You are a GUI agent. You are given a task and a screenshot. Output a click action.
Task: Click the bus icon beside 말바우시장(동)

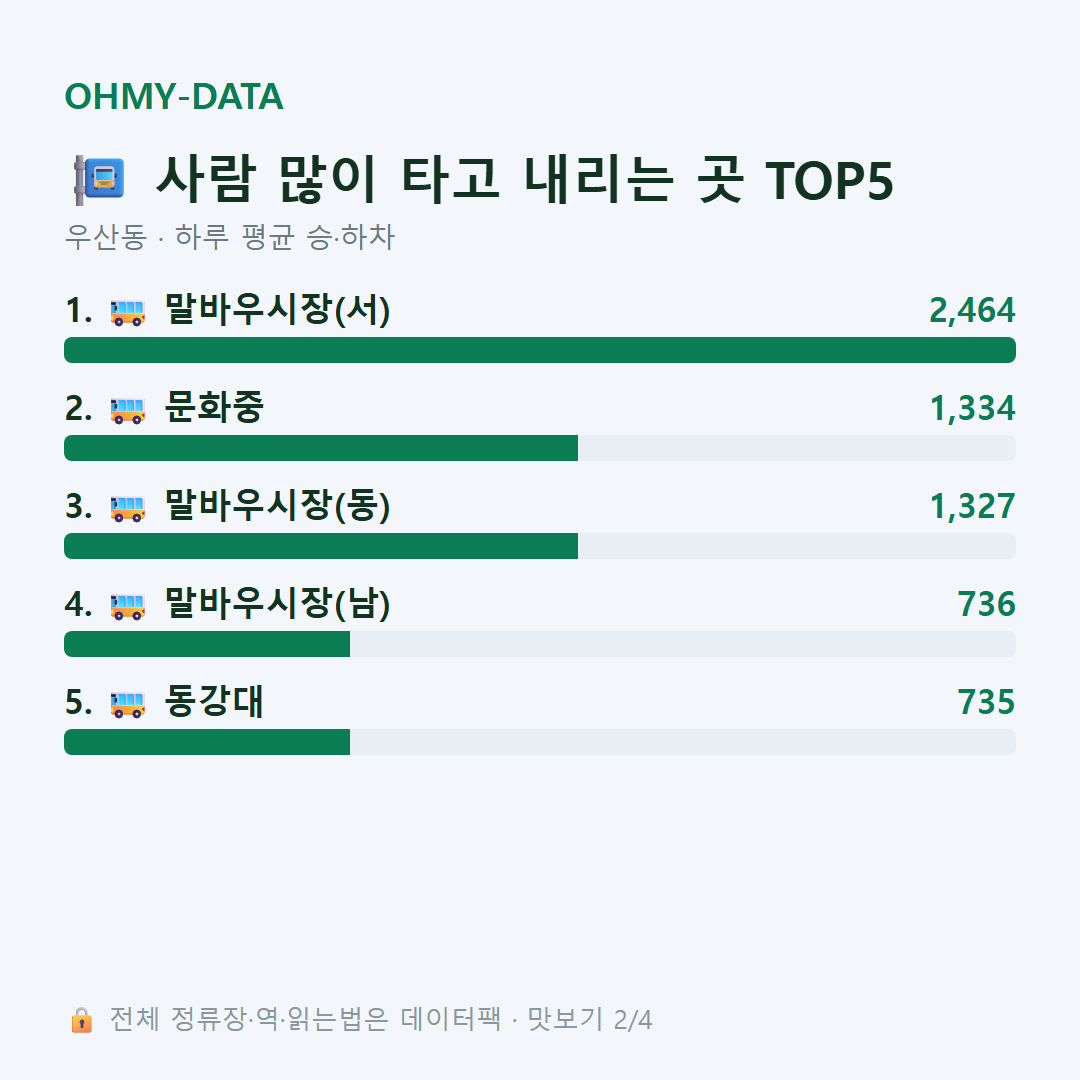tap(128, 508)
